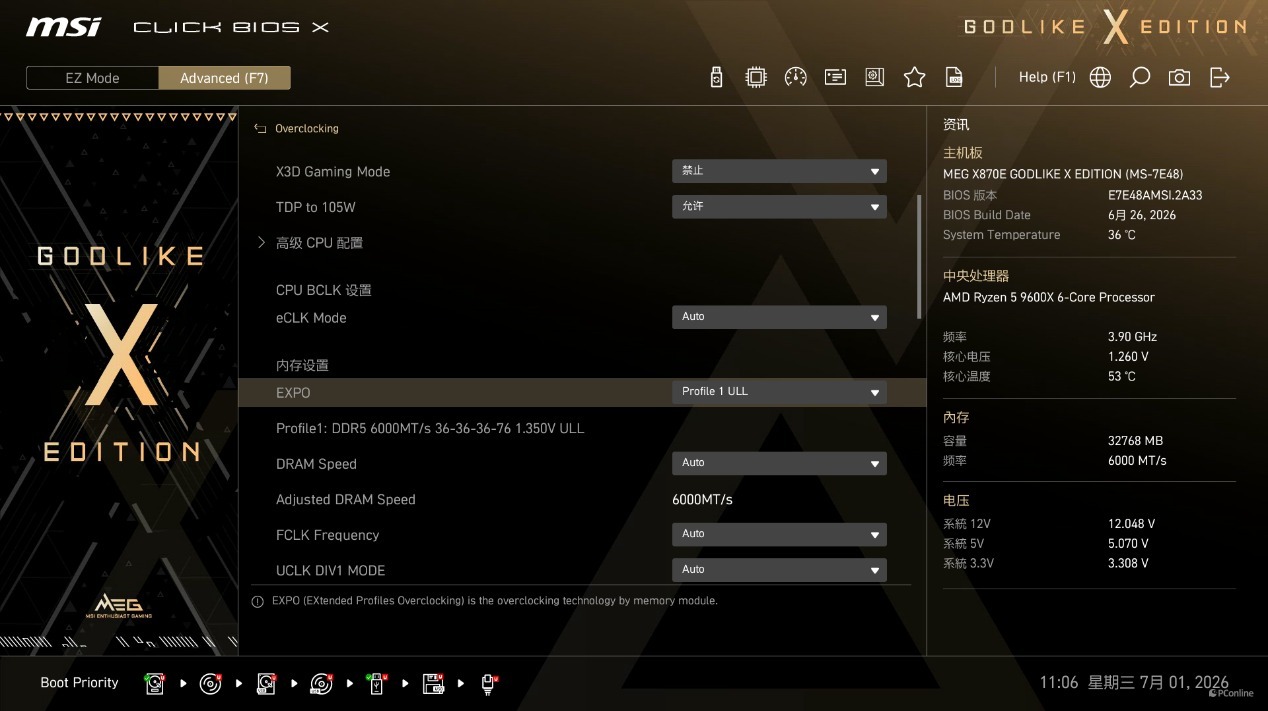The image size is (1268, 711).
Task: Open the hardware info card icon
Action: click(835, 77)
